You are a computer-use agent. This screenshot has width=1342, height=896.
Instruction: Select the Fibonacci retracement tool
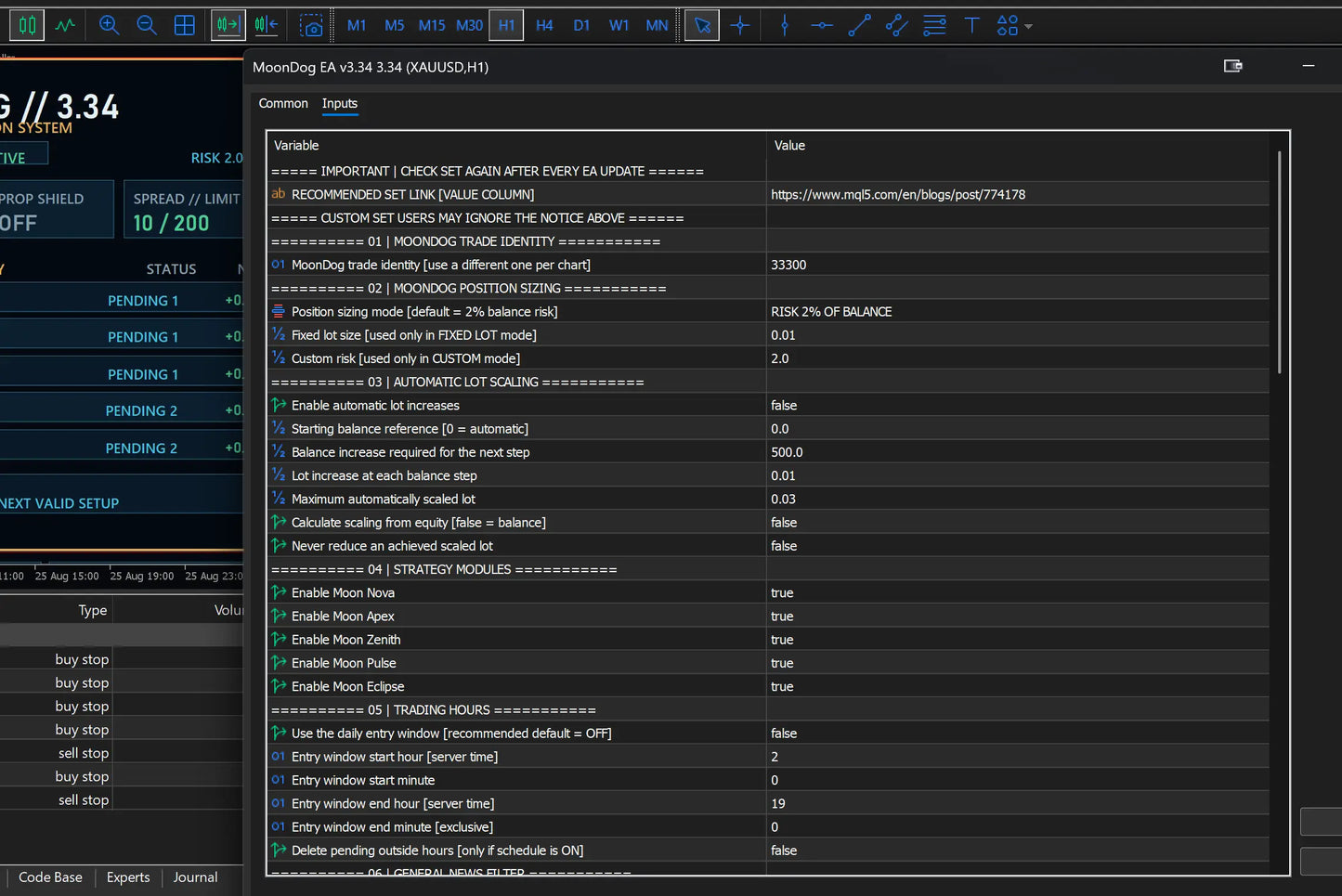(x=934, y=25)
